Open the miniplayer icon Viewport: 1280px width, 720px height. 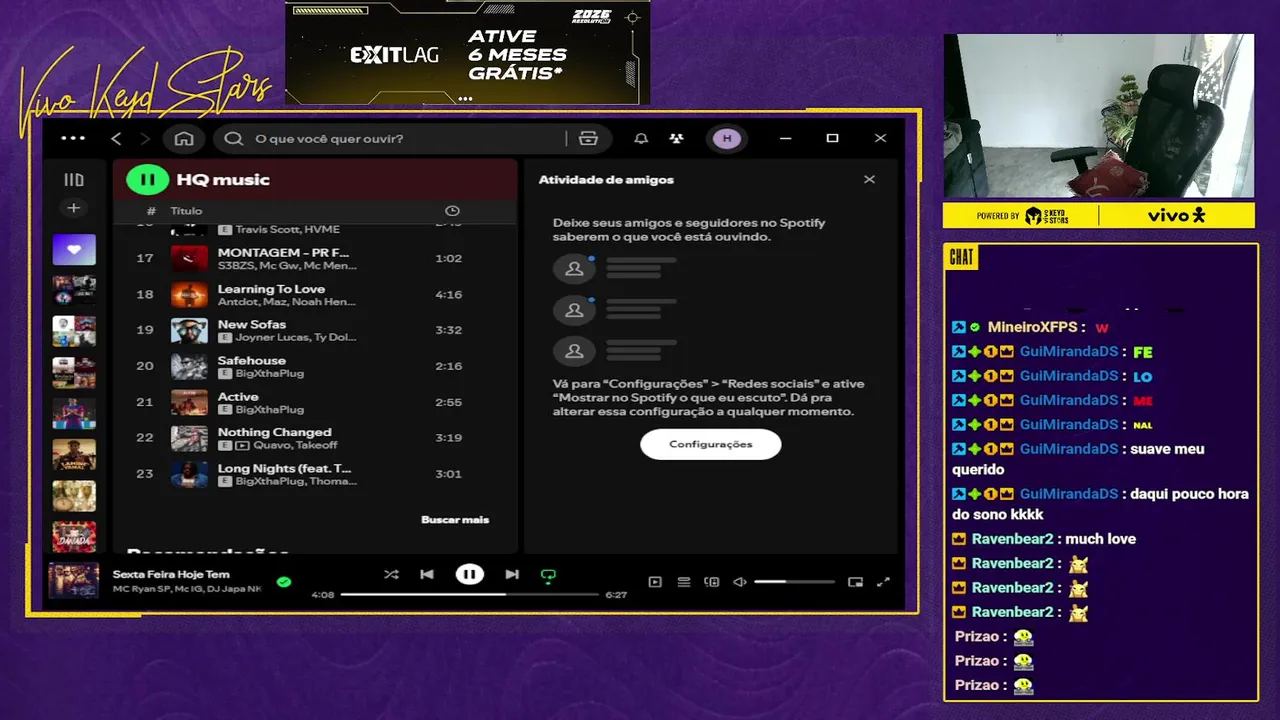[x=855, y=581]
